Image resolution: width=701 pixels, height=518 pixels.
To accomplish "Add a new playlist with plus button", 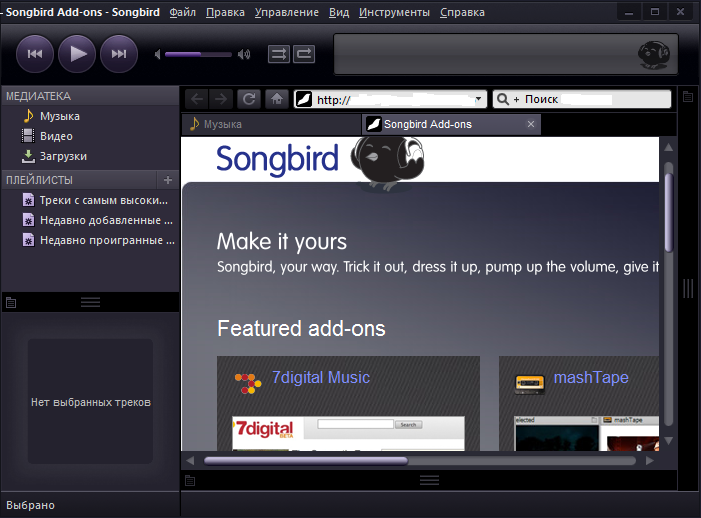I will (x=168, y=180).
